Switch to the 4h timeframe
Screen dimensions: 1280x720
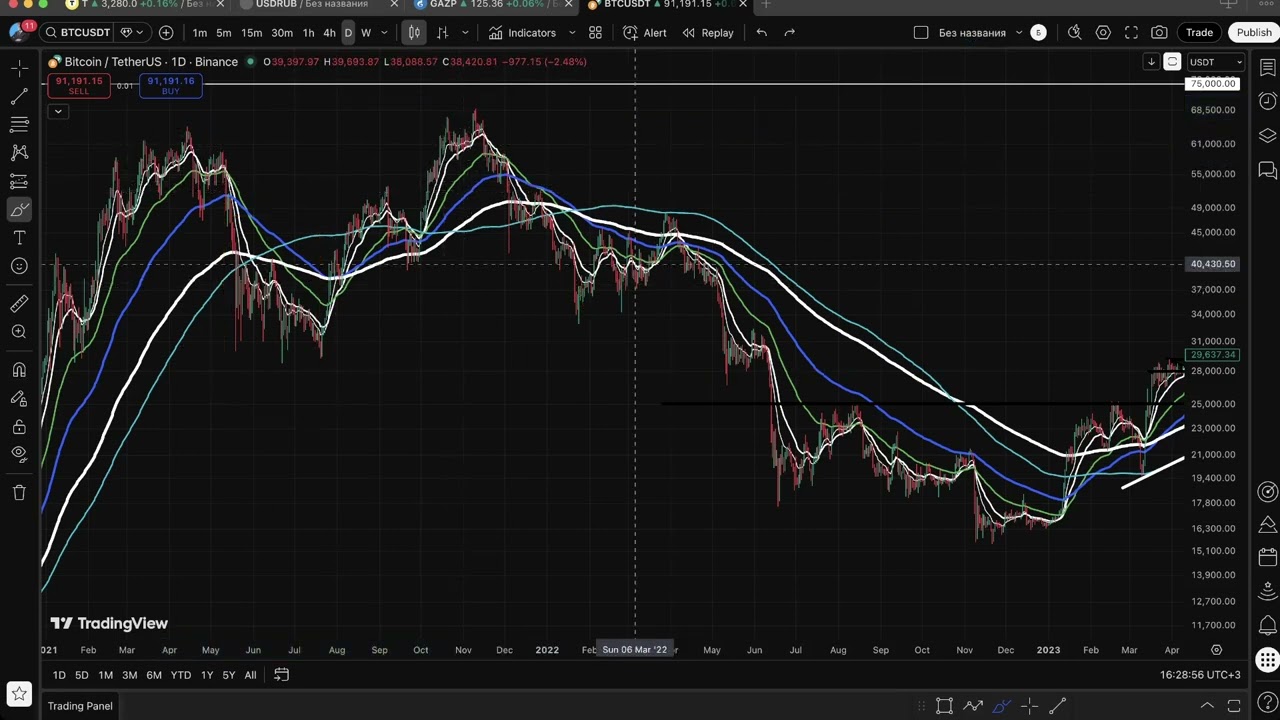pyautogui.click(x=329, y=33)
